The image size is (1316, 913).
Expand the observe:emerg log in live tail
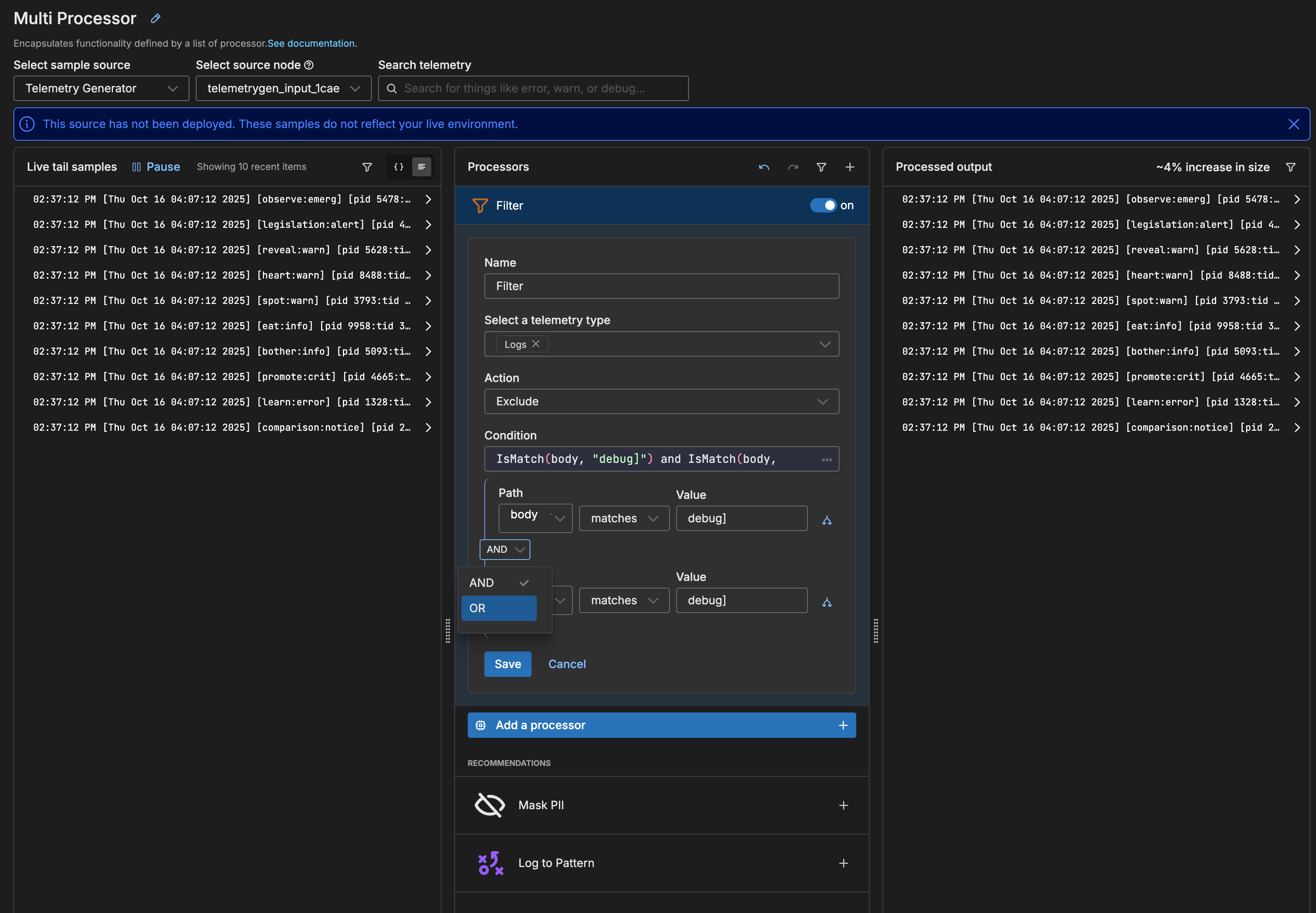click(428, 200)
